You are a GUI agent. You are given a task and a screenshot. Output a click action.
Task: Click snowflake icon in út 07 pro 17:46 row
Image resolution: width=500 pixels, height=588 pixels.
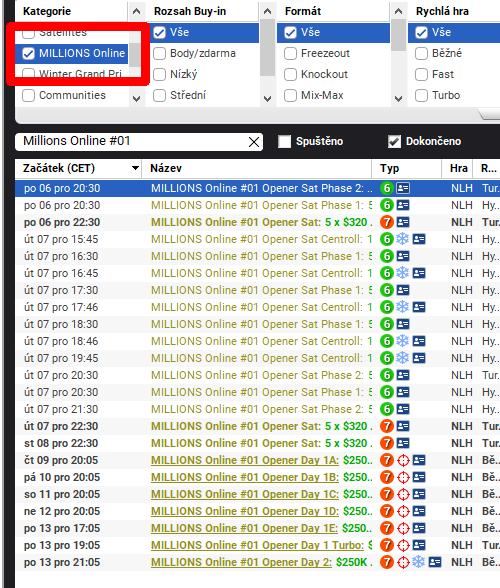pyautogui.click(x=402, y=307)
